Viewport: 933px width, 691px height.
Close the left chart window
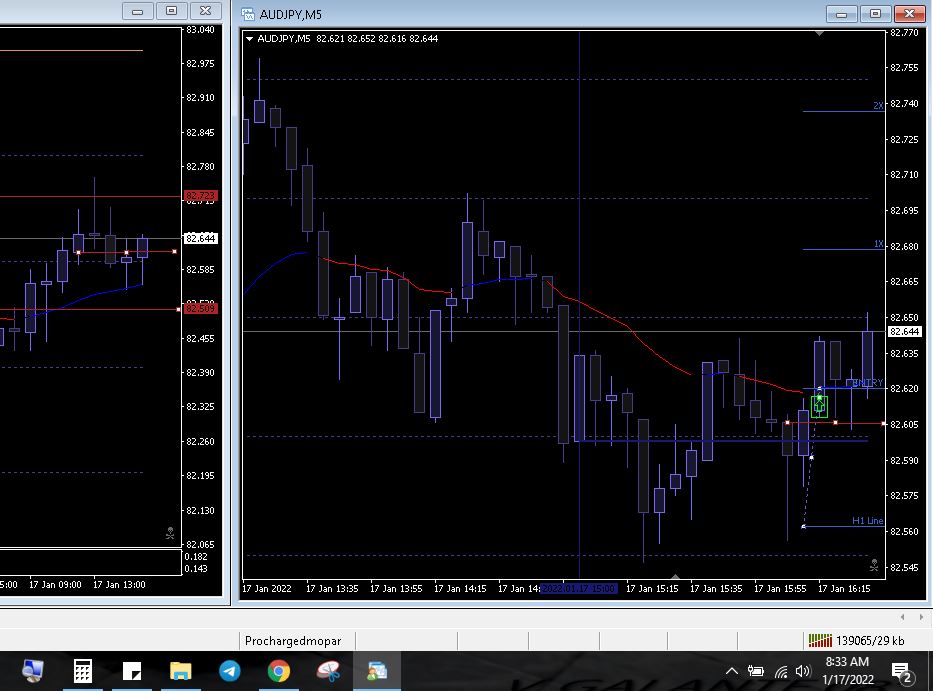coord(206,11)
